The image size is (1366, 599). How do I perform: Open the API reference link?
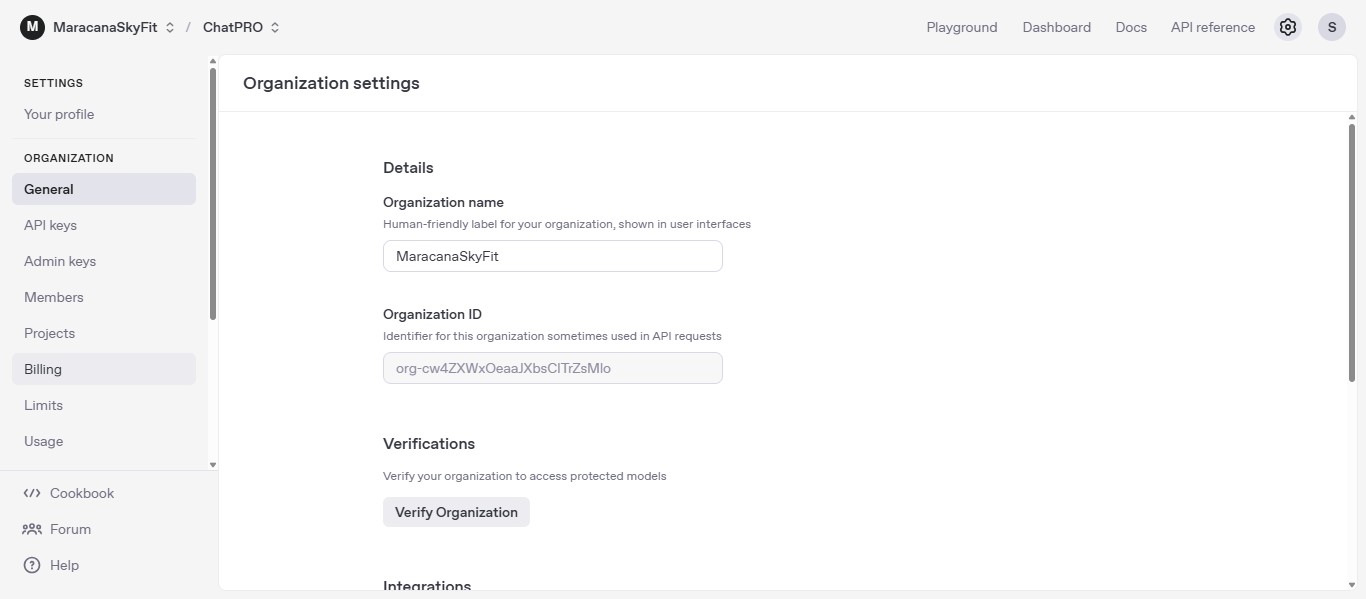tap(1213, 27)
